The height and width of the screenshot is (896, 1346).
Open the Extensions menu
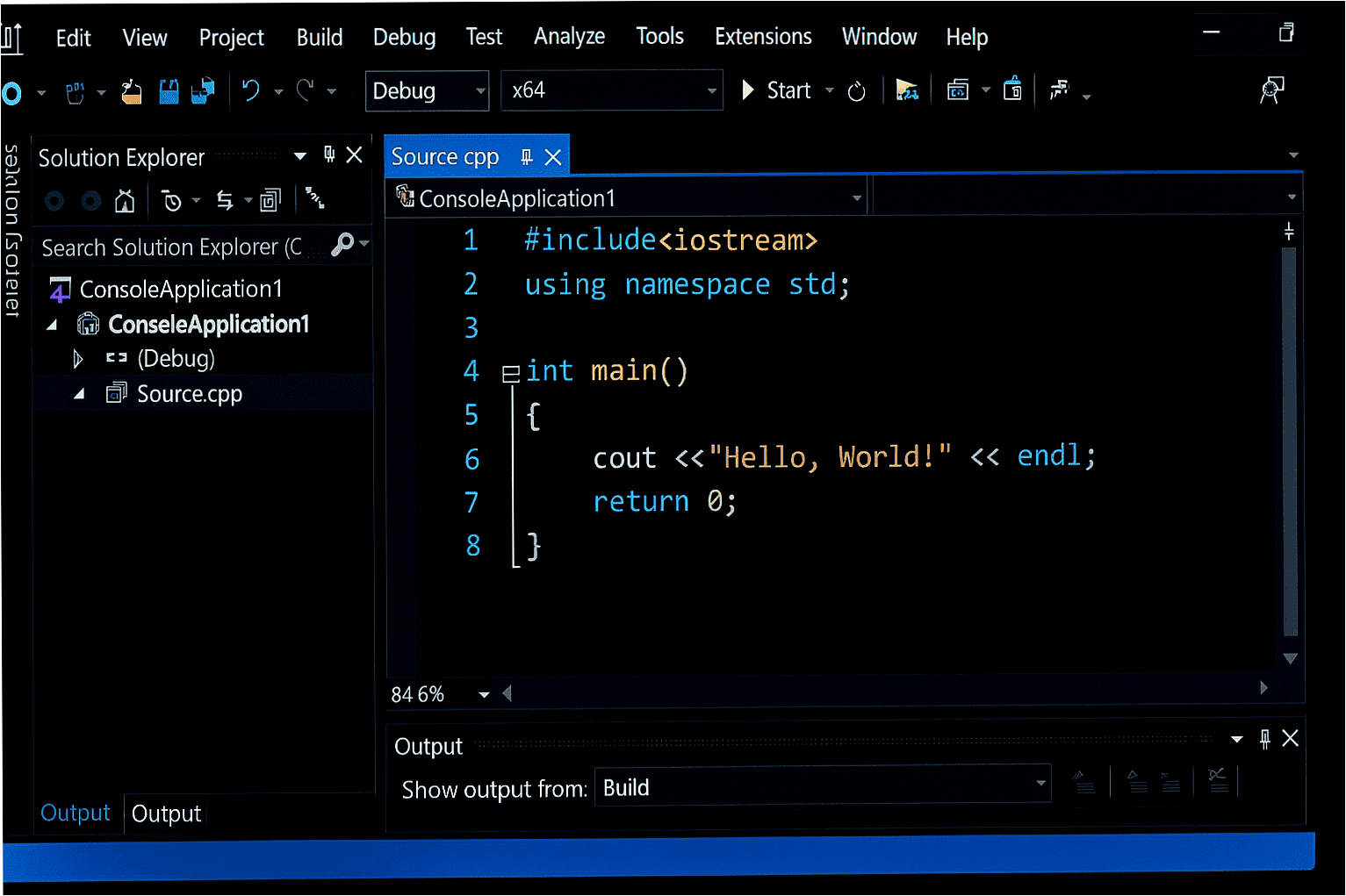click(x=763, y=36)
